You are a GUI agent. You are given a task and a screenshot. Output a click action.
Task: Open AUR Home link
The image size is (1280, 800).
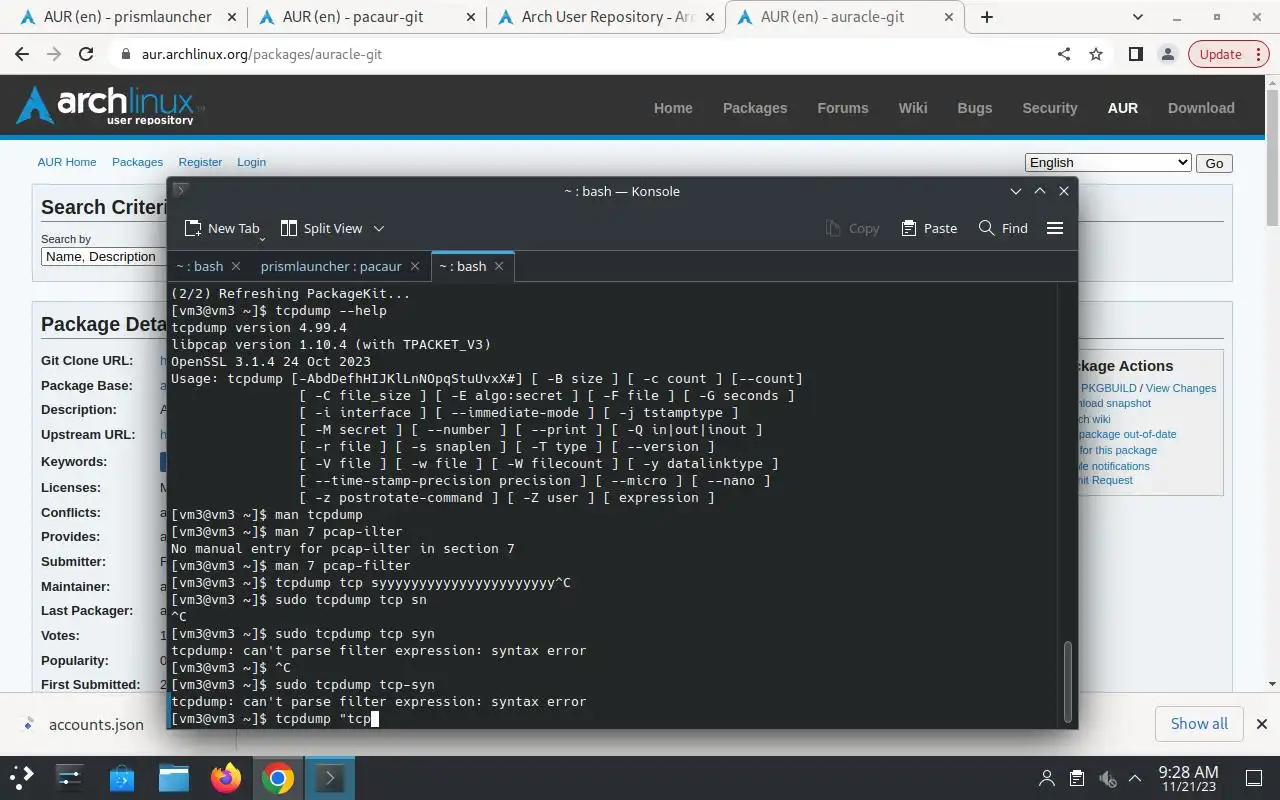coord(67,162)
